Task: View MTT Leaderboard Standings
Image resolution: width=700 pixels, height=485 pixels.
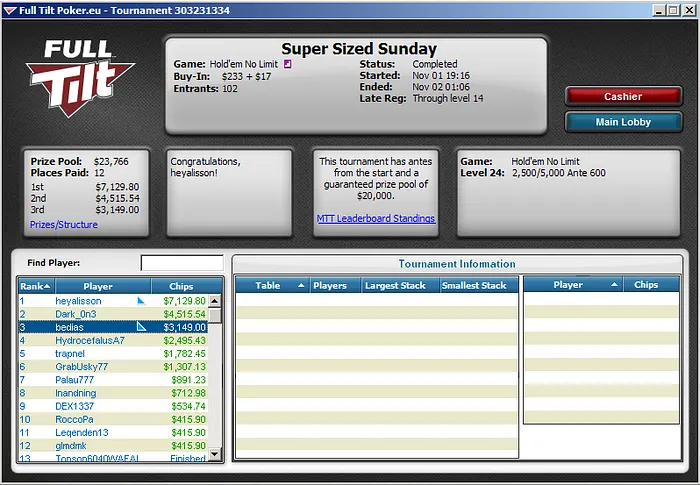Action: 376,218
